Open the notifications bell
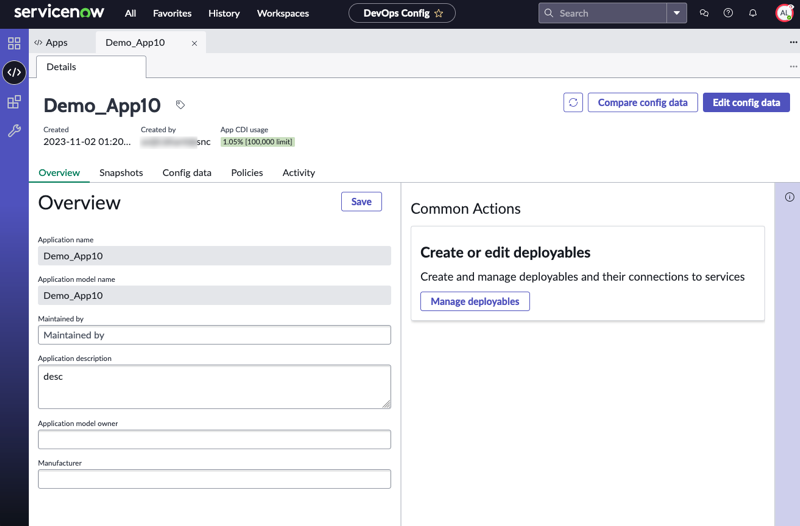 753,13
